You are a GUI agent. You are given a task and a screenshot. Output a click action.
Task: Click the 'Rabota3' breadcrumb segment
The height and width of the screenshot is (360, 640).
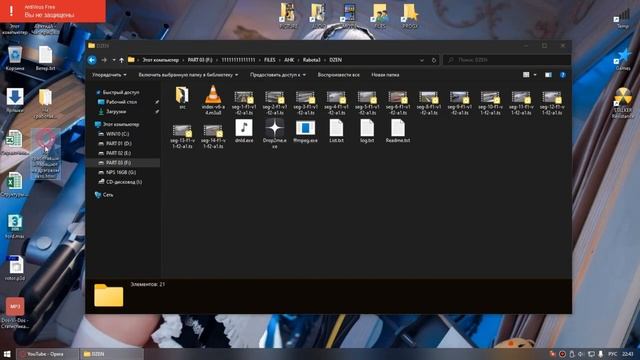coord(311,60)
